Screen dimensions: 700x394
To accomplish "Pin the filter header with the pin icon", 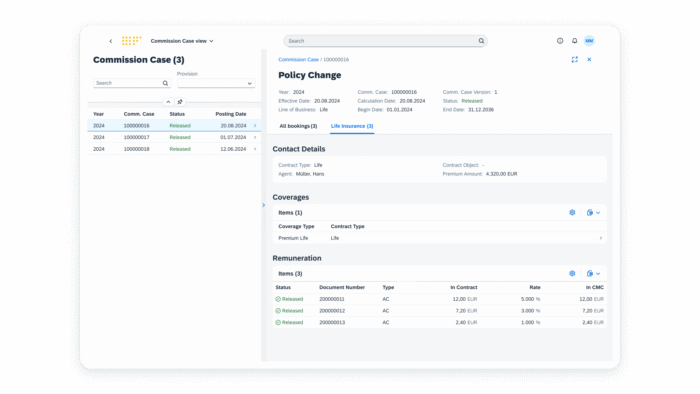I will tap(180, 102).
